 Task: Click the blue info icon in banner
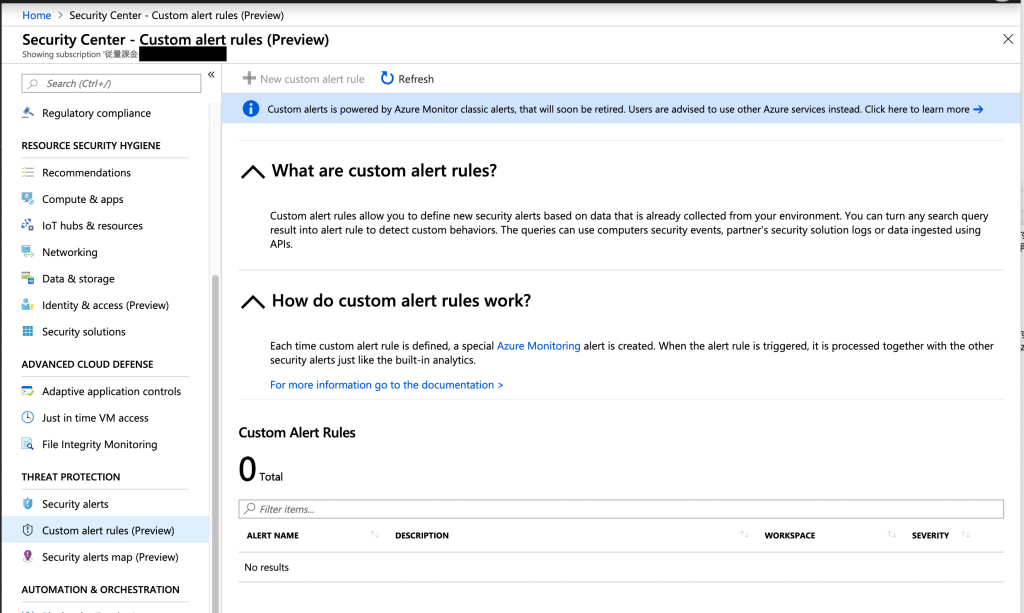[251, 109]
